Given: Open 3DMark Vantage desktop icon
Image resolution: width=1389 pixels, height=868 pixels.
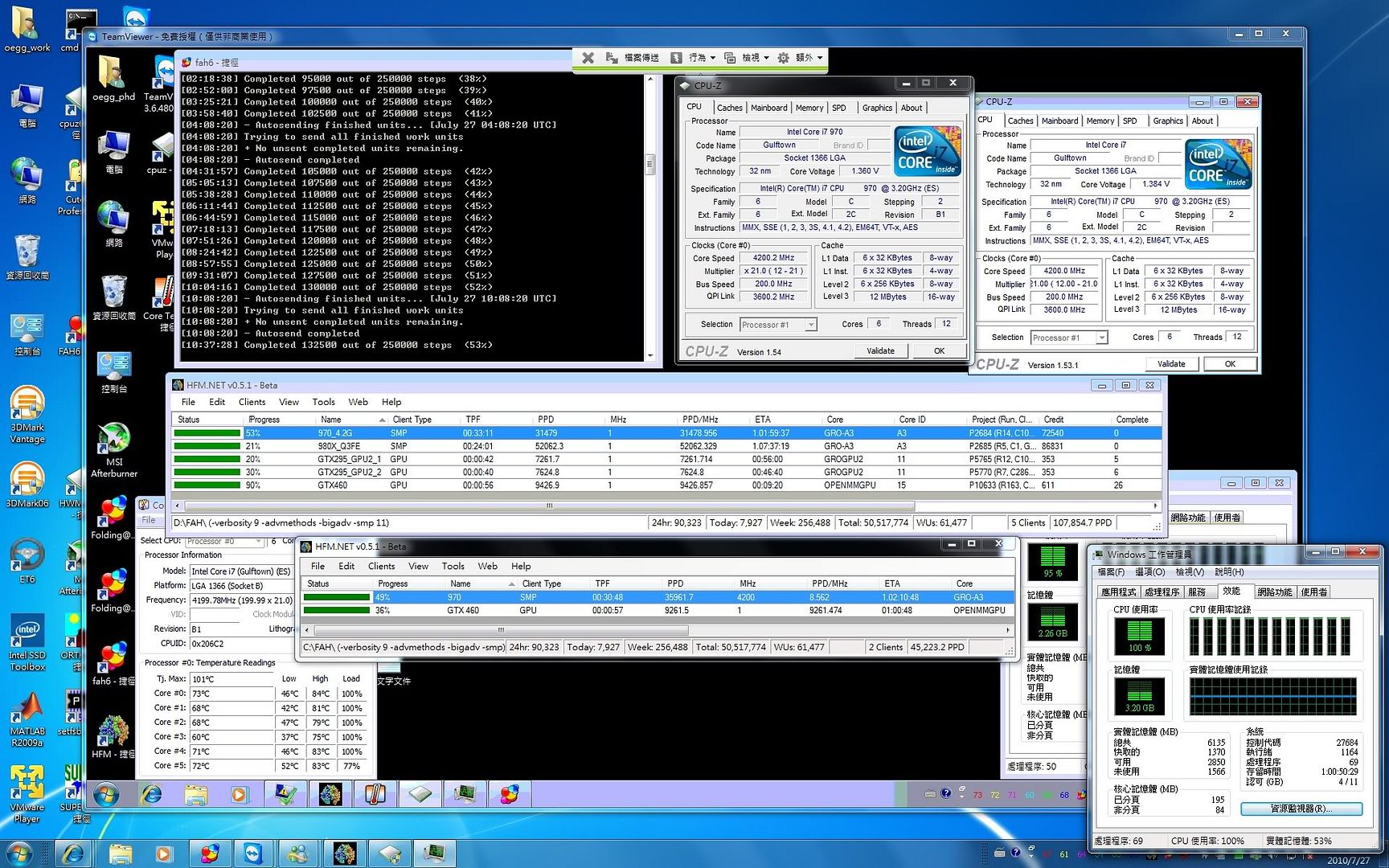Looking at the screenshot, I should tap(27, 414).
